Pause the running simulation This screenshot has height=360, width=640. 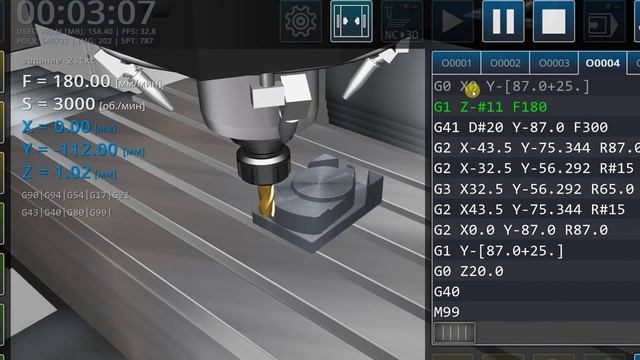(503, 21)
